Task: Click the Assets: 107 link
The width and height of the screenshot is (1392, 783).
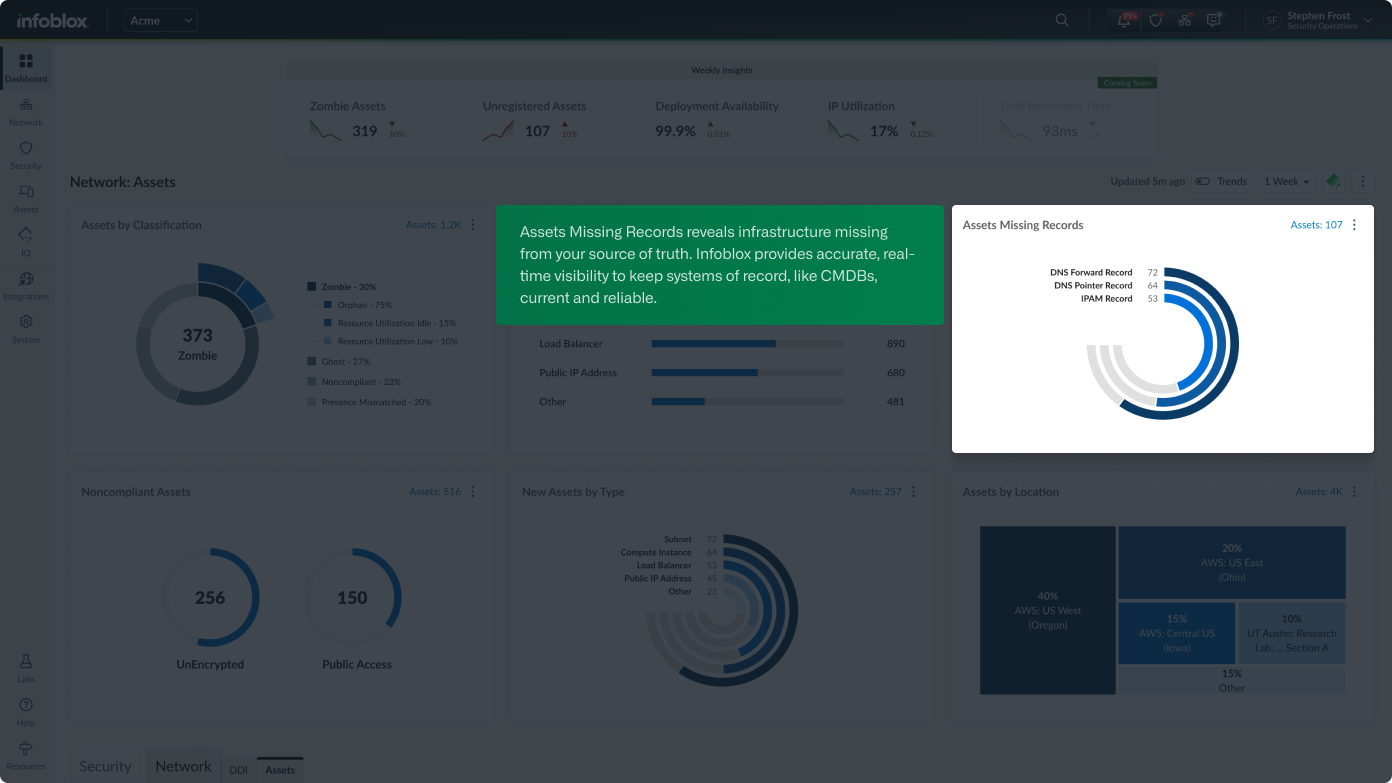Action: tap(1316, 225)
